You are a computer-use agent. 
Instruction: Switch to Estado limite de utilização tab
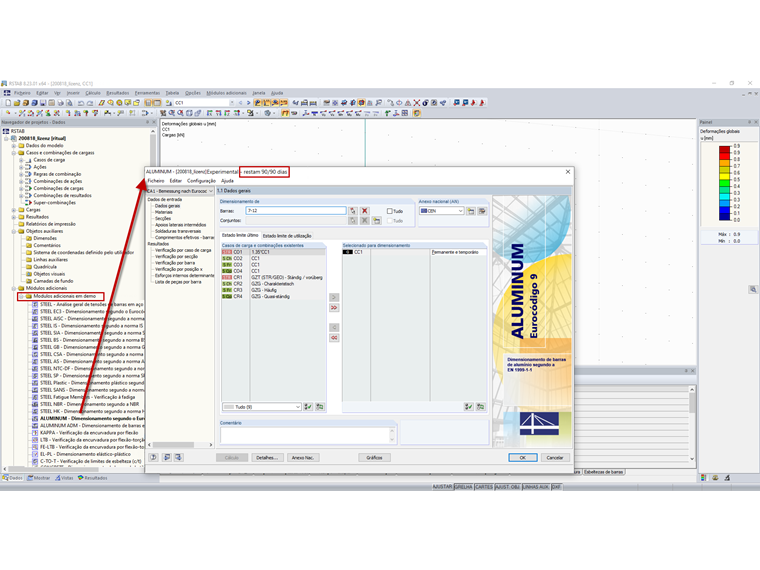tap(287, 236)
